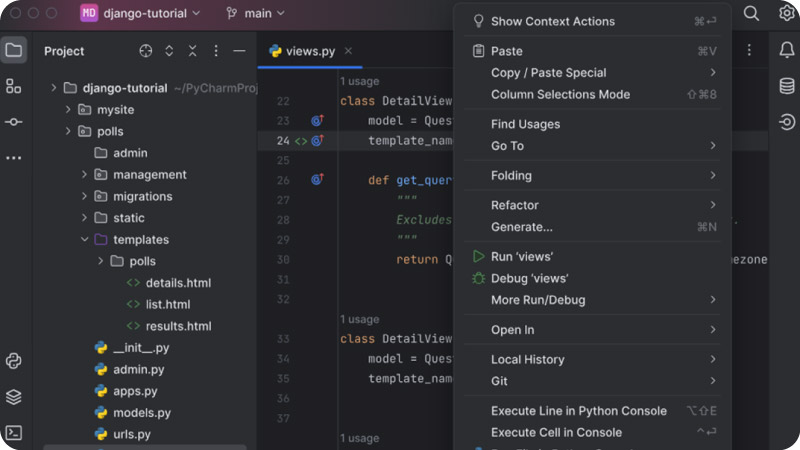800x450 pixels.
Task: Choose Debug 'views' in context menu
Action: click(x=592, y=279)
